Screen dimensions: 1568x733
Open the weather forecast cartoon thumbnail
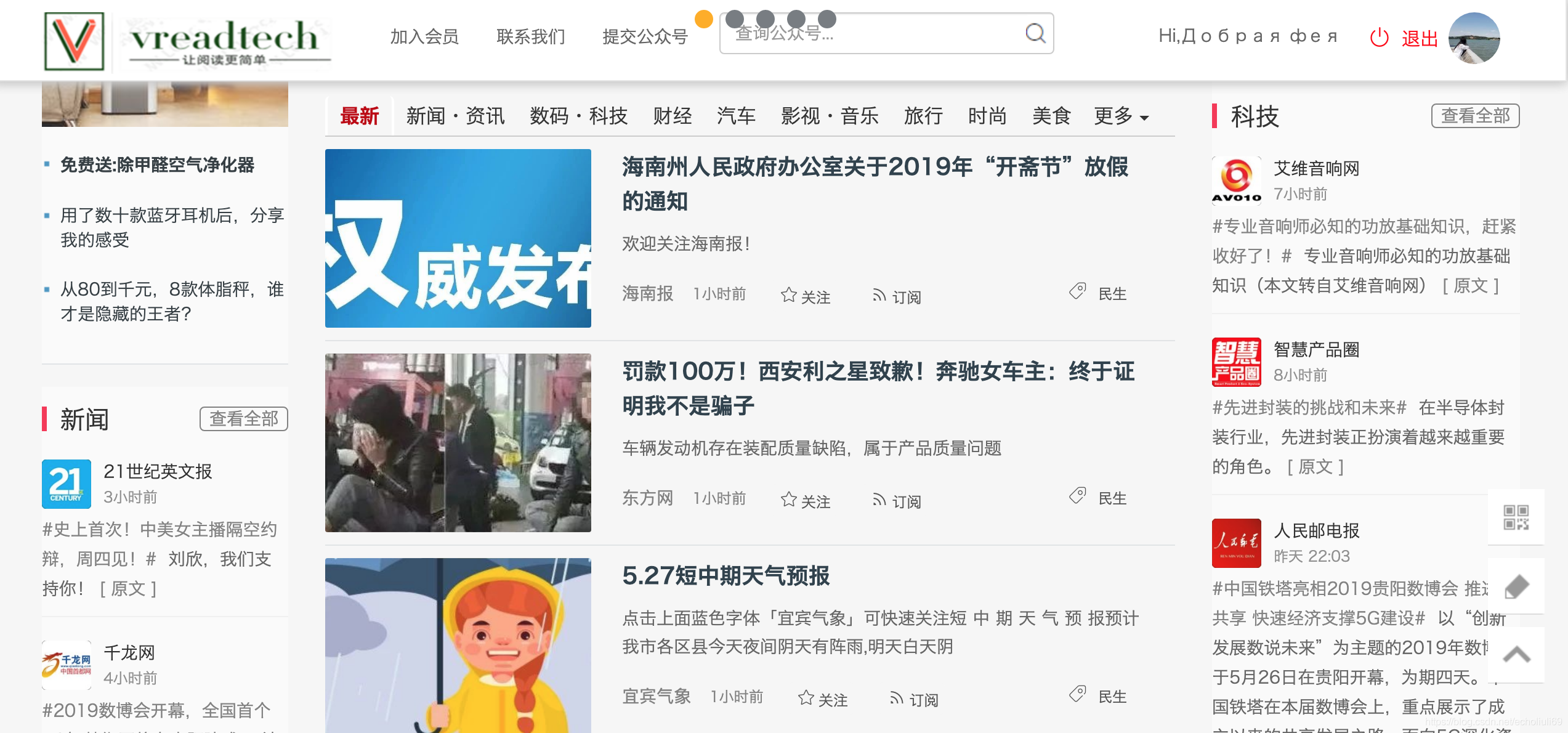[x=458, y=646]
